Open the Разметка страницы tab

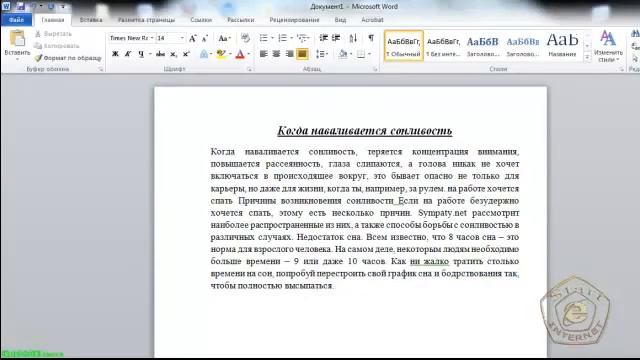pyautogui.click(x=147, y=20)
